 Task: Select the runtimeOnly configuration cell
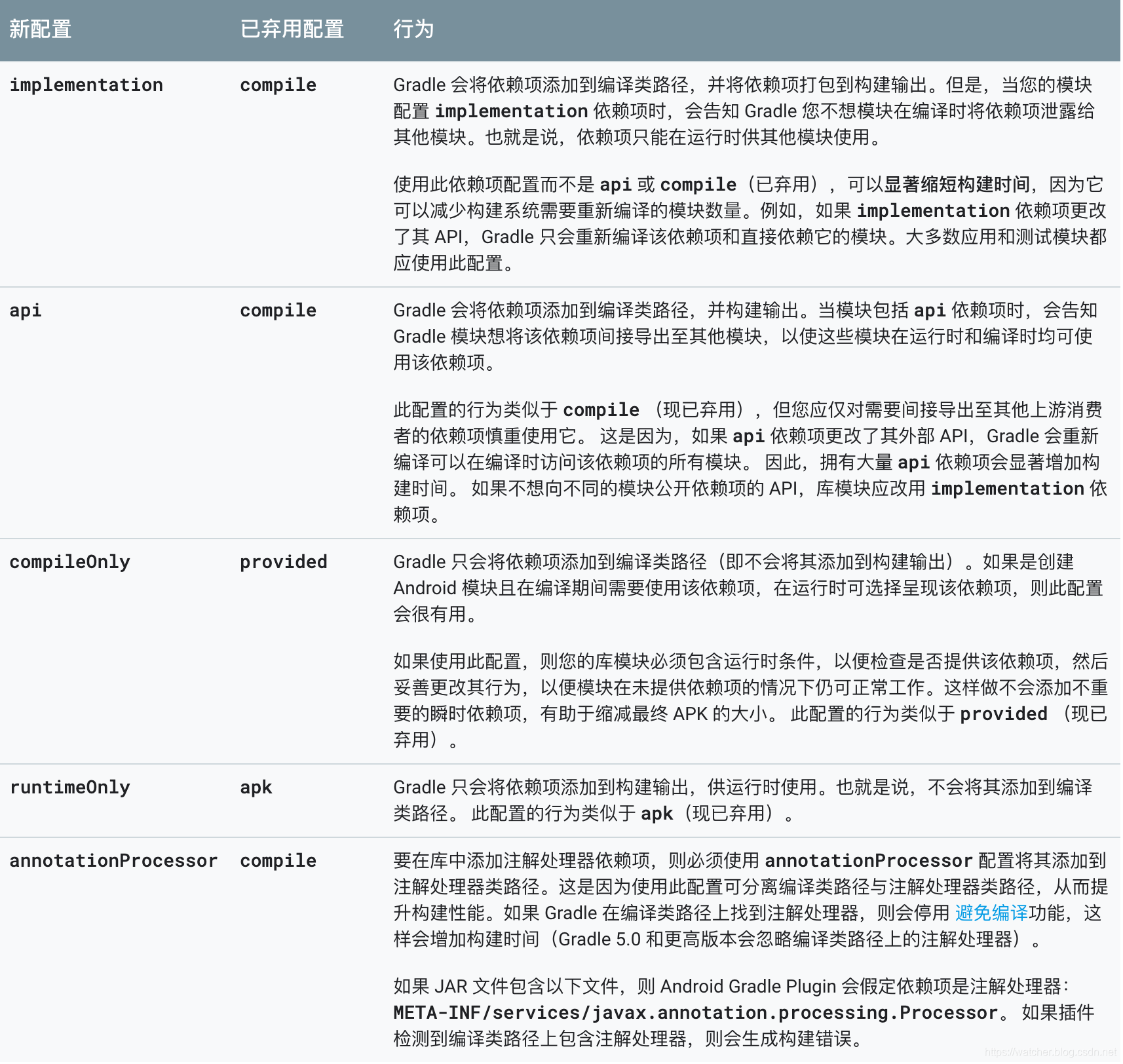pos(69,788)
